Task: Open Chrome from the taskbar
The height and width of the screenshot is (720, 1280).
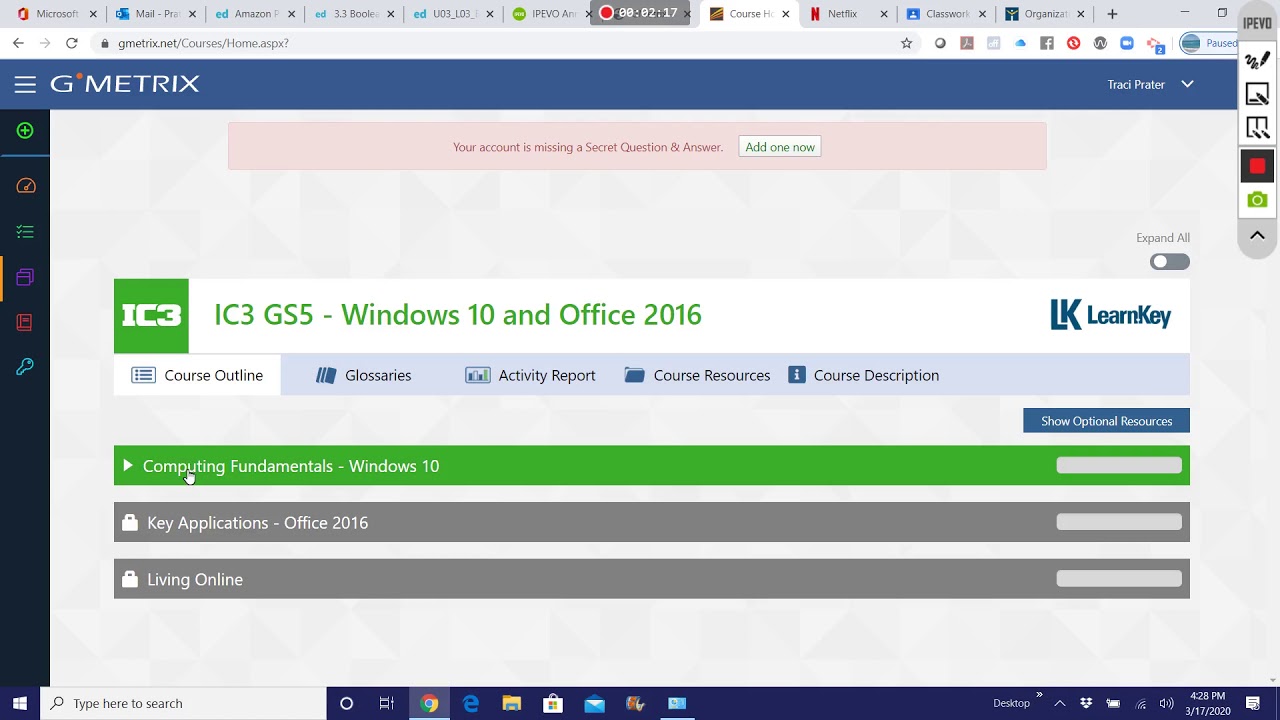Action: 429,703
